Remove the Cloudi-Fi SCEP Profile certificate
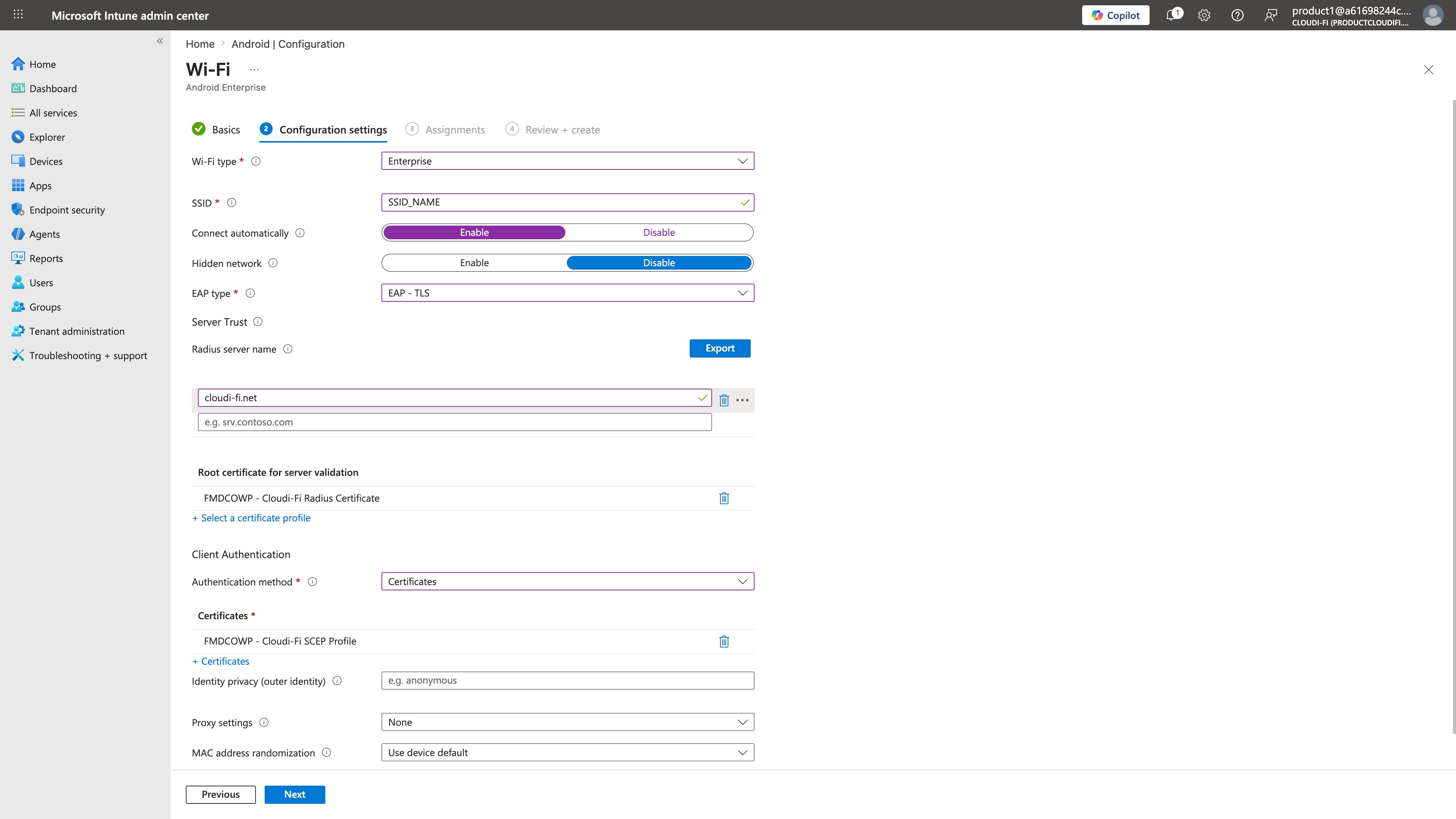1456x819 pixels. [x=724, y=641]
